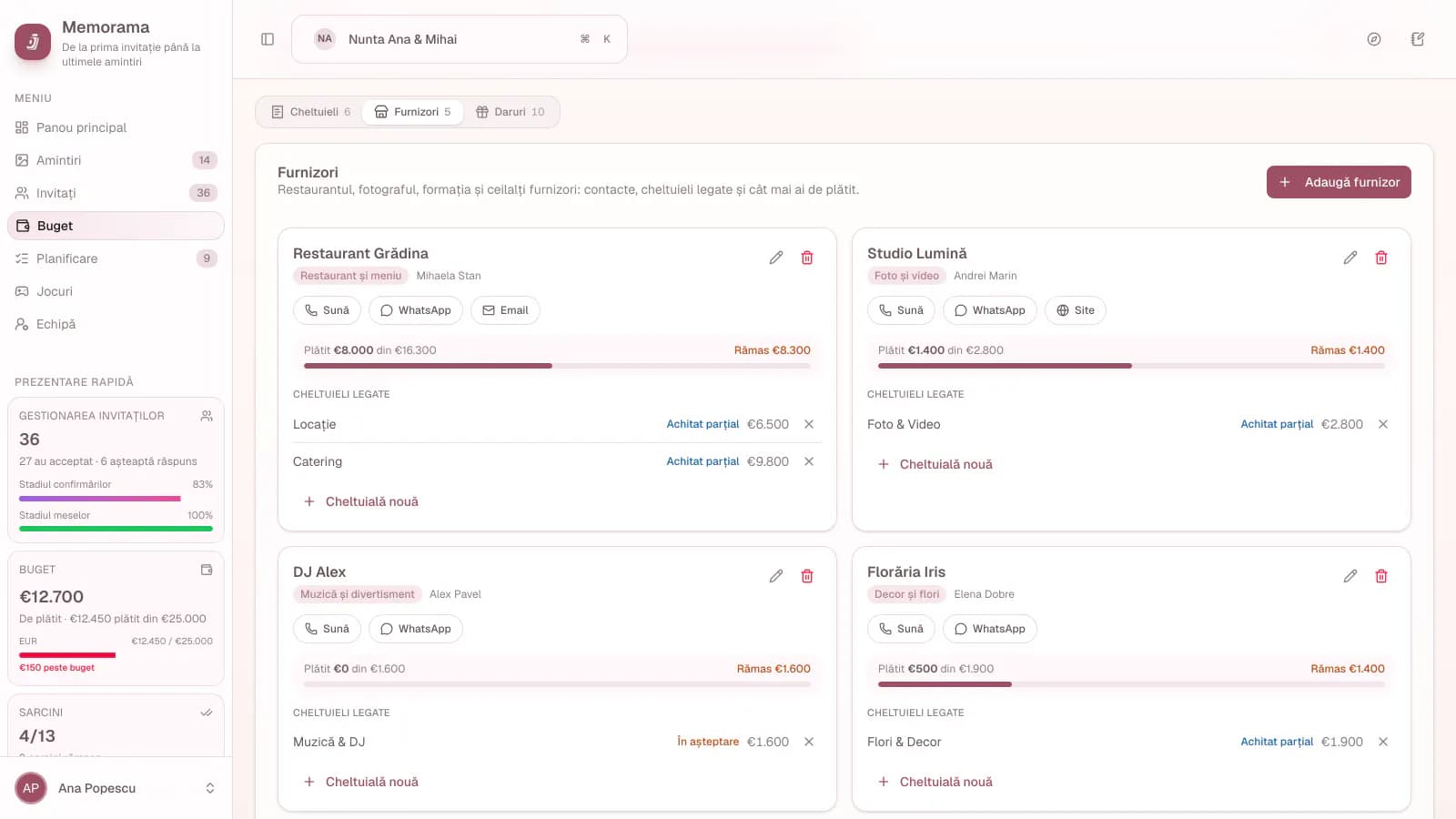The height and width of the screenshot is (819, 1456).
Task: Delete the Restaurant Grădina supplier
Action: pyautogui.click(x=807, y=258)
